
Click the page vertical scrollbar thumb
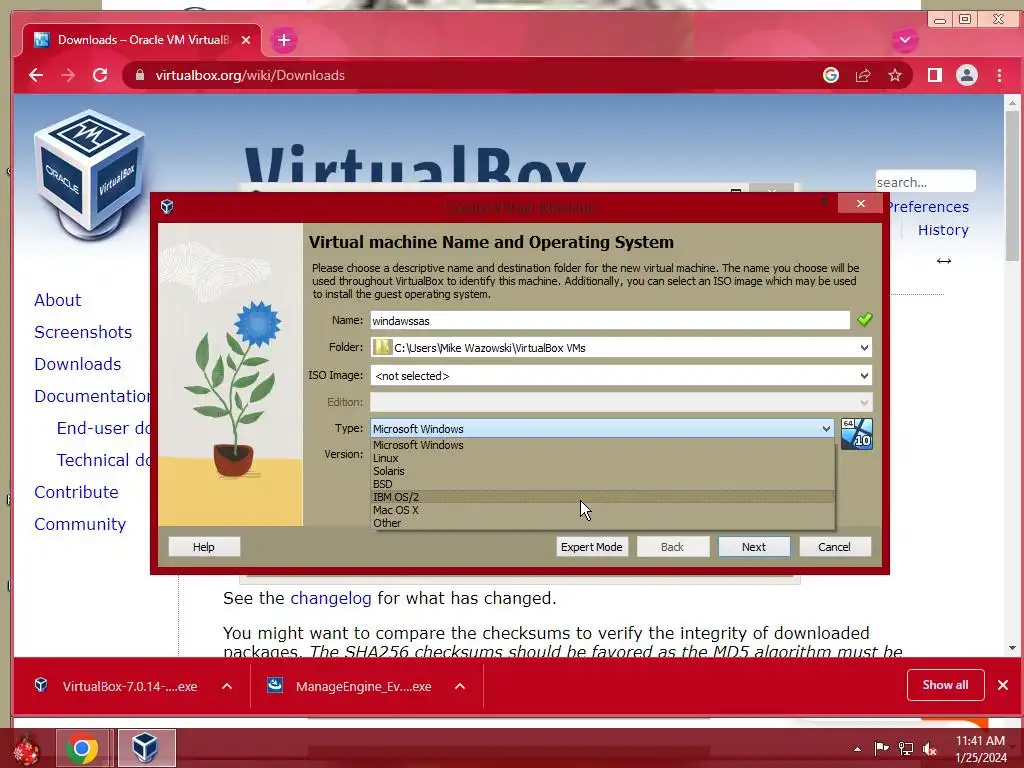[x=1012, y=185]
